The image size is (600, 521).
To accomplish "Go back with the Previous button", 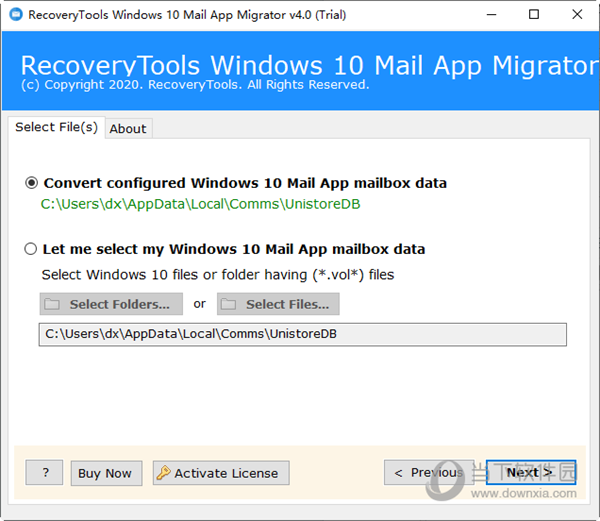I will pyautogui.click(x=429, y=472).
